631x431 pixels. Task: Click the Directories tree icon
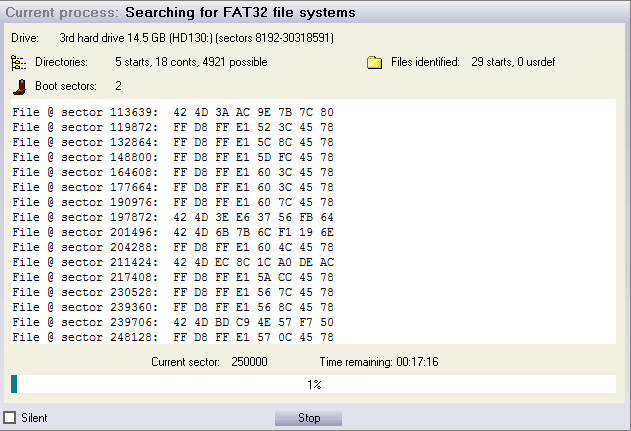[x=19, y=63]
